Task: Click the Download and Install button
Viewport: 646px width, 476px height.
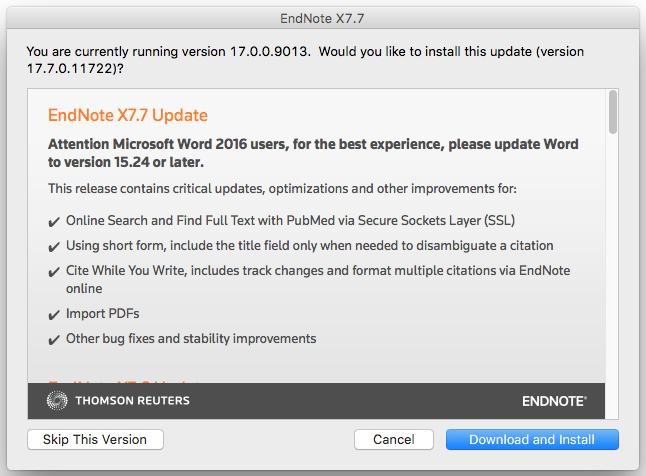Action: click(x=532, y=439)
